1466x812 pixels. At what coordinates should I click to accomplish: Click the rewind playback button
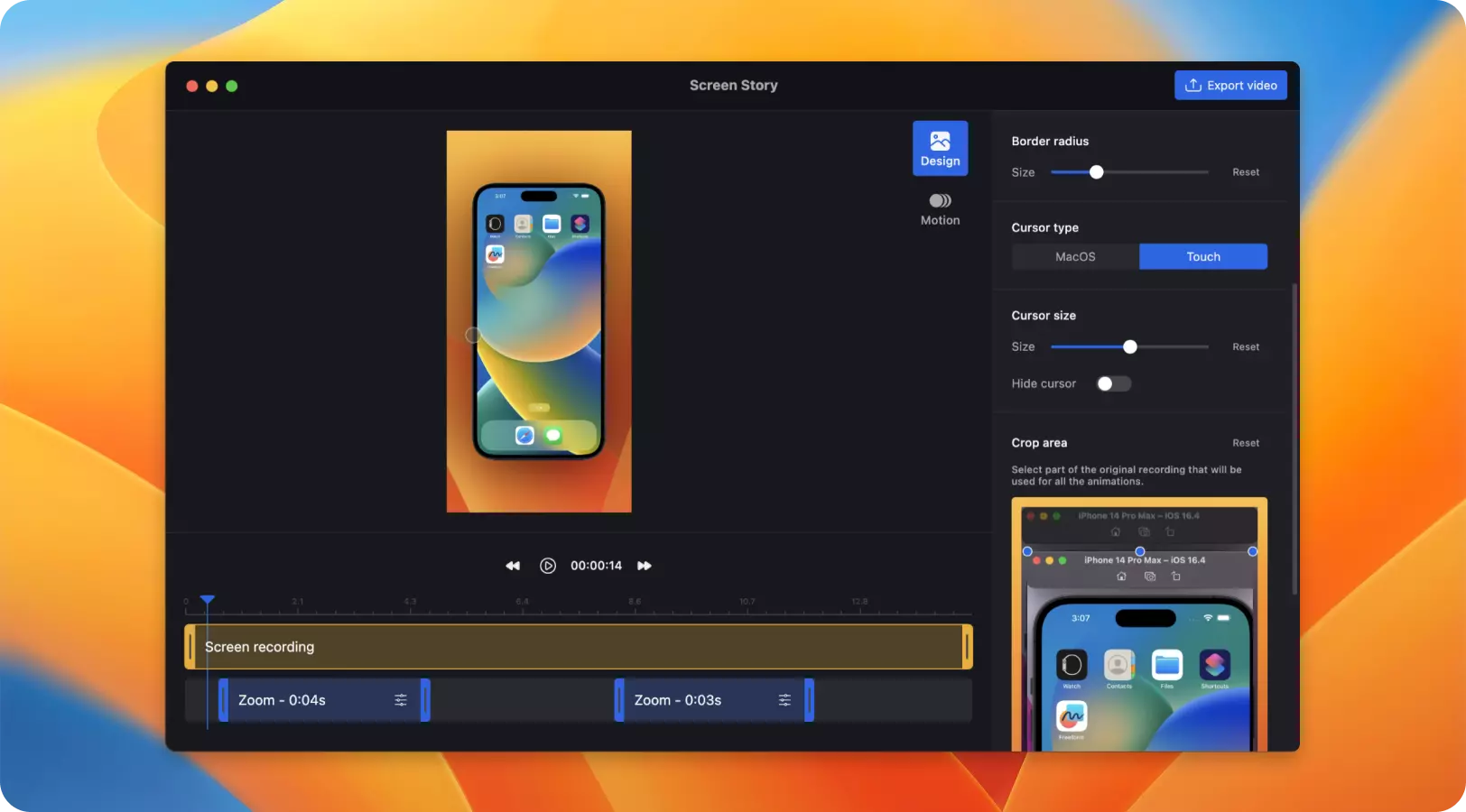(x=513, y=566)
